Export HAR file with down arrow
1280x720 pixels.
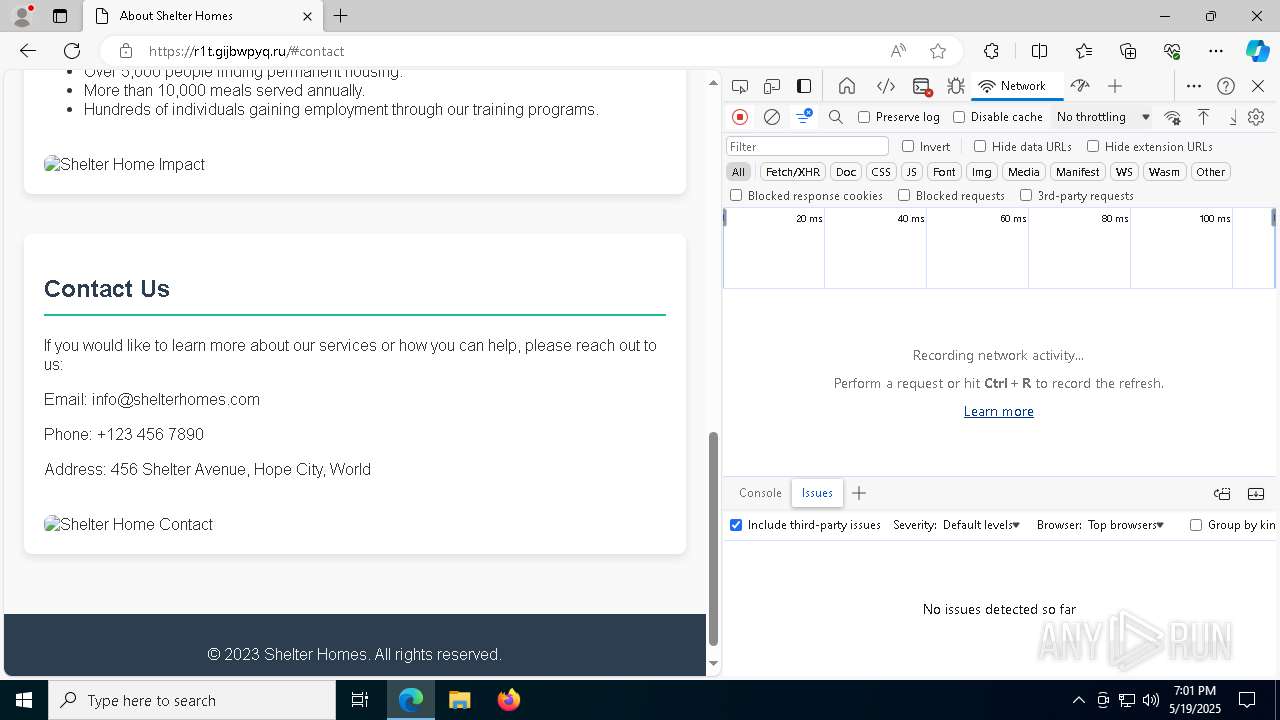point(1233,117)
